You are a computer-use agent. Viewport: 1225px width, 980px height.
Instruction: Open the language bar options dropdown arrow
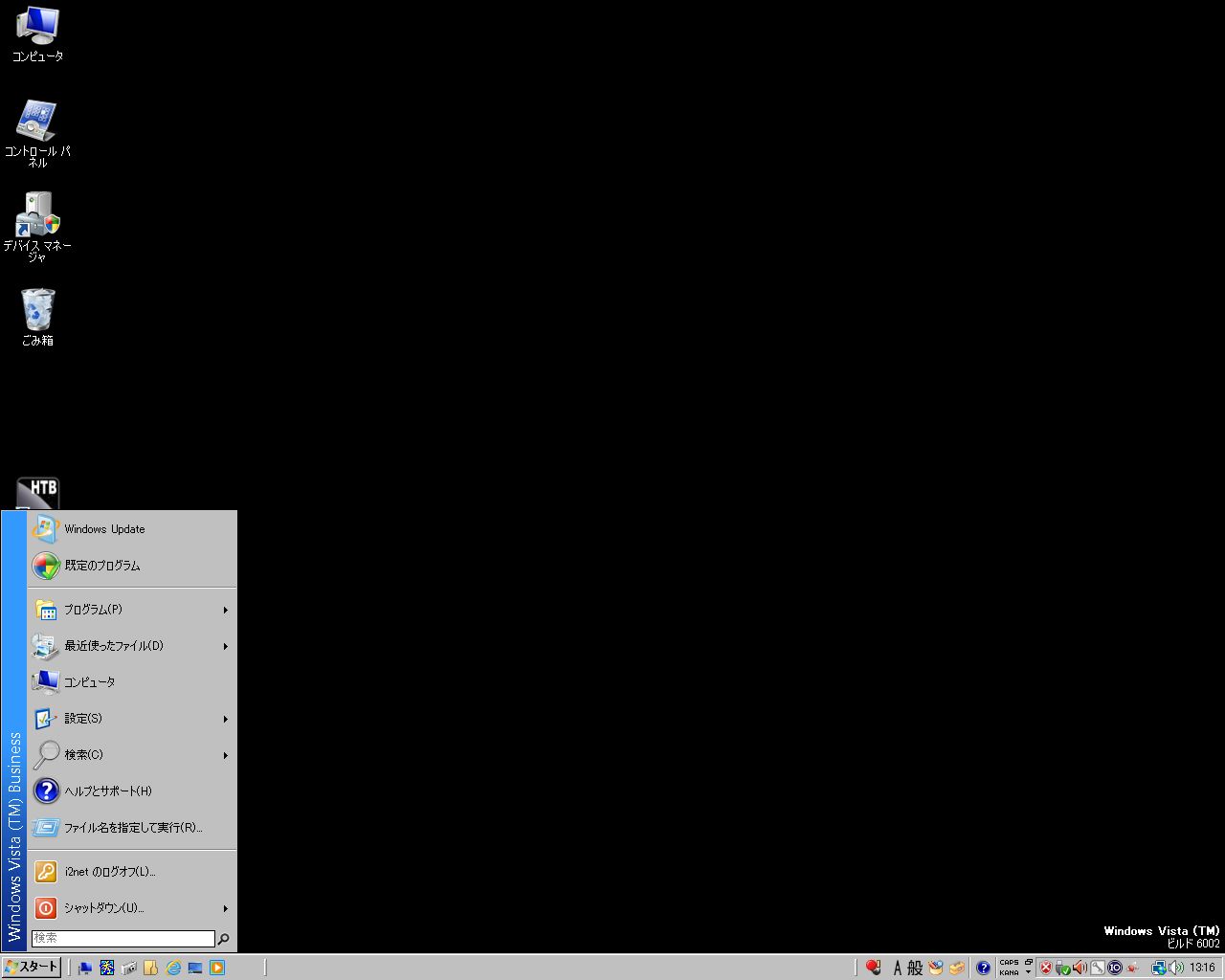pos(1028,972)
